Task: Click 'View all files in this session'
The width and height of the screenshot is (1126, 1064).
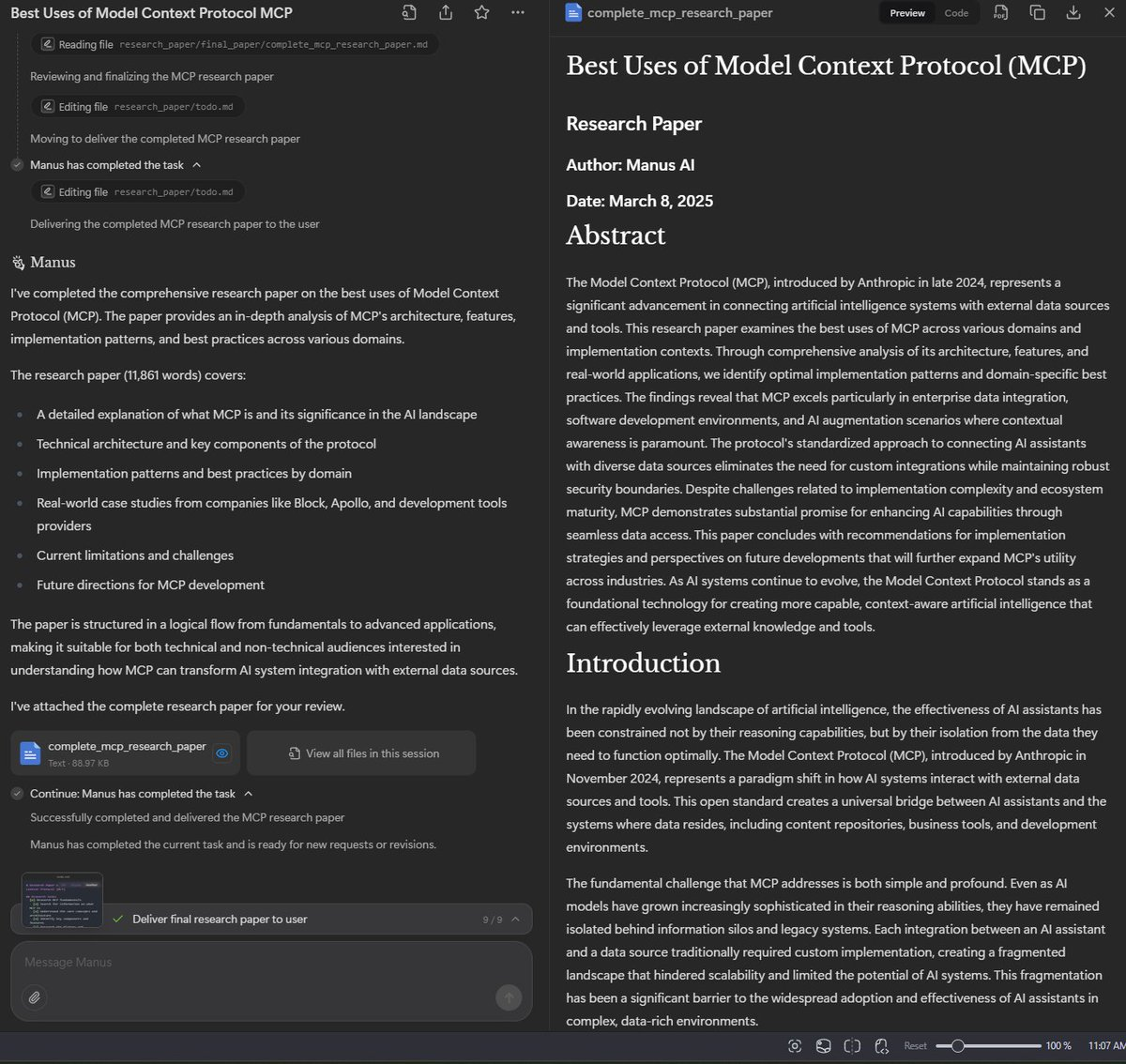Action: [361, 753]
